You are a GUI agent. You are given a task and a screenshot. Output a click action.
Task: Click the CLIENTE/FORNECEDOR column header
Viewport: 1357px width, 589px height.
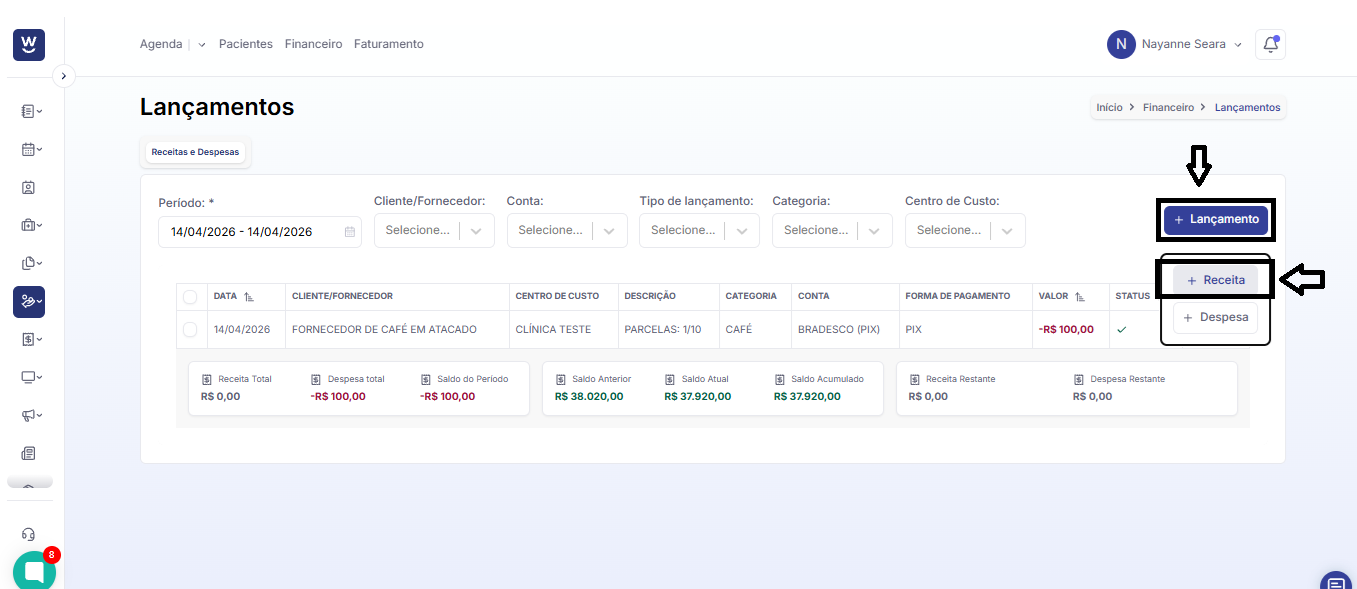click(342, 296)
